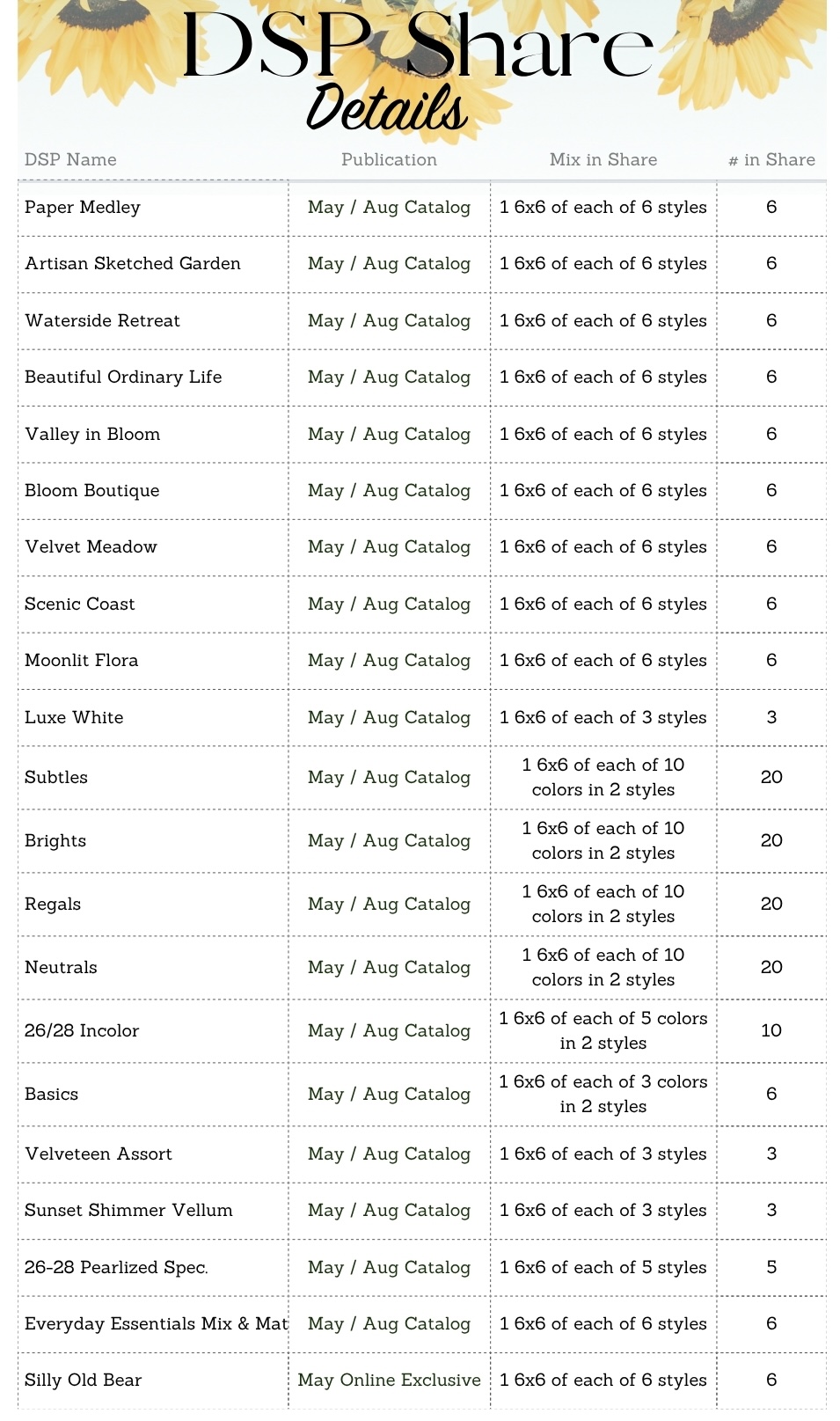Select Everyday Essentials Mix & Mat row name
Screen dimensions: 840x1421
pyautogui.click(x=156, y=1323)
